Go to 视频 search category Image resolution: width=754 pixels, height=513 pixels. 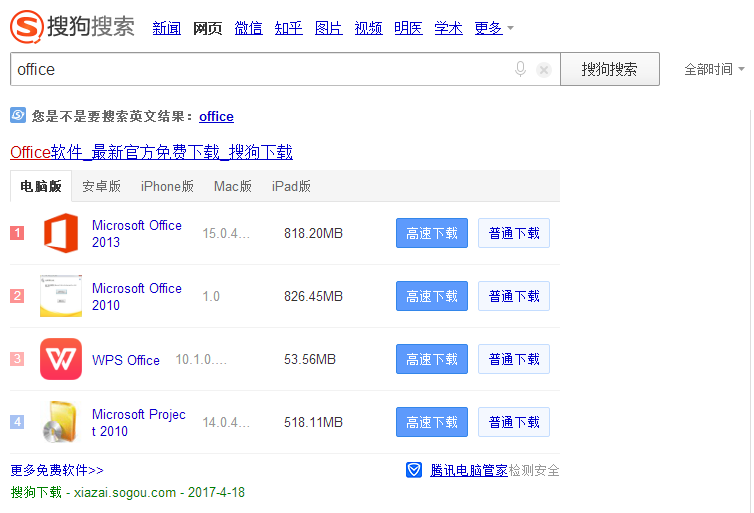tap(368, 28)
